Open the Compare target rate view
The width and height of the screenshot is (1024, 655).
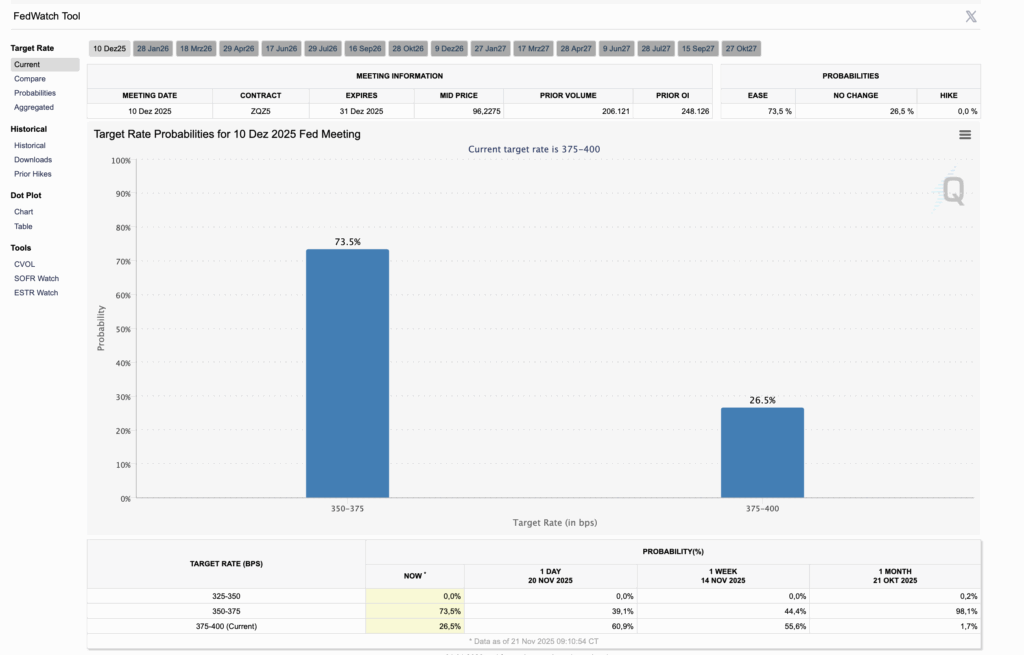coord(30,79)
